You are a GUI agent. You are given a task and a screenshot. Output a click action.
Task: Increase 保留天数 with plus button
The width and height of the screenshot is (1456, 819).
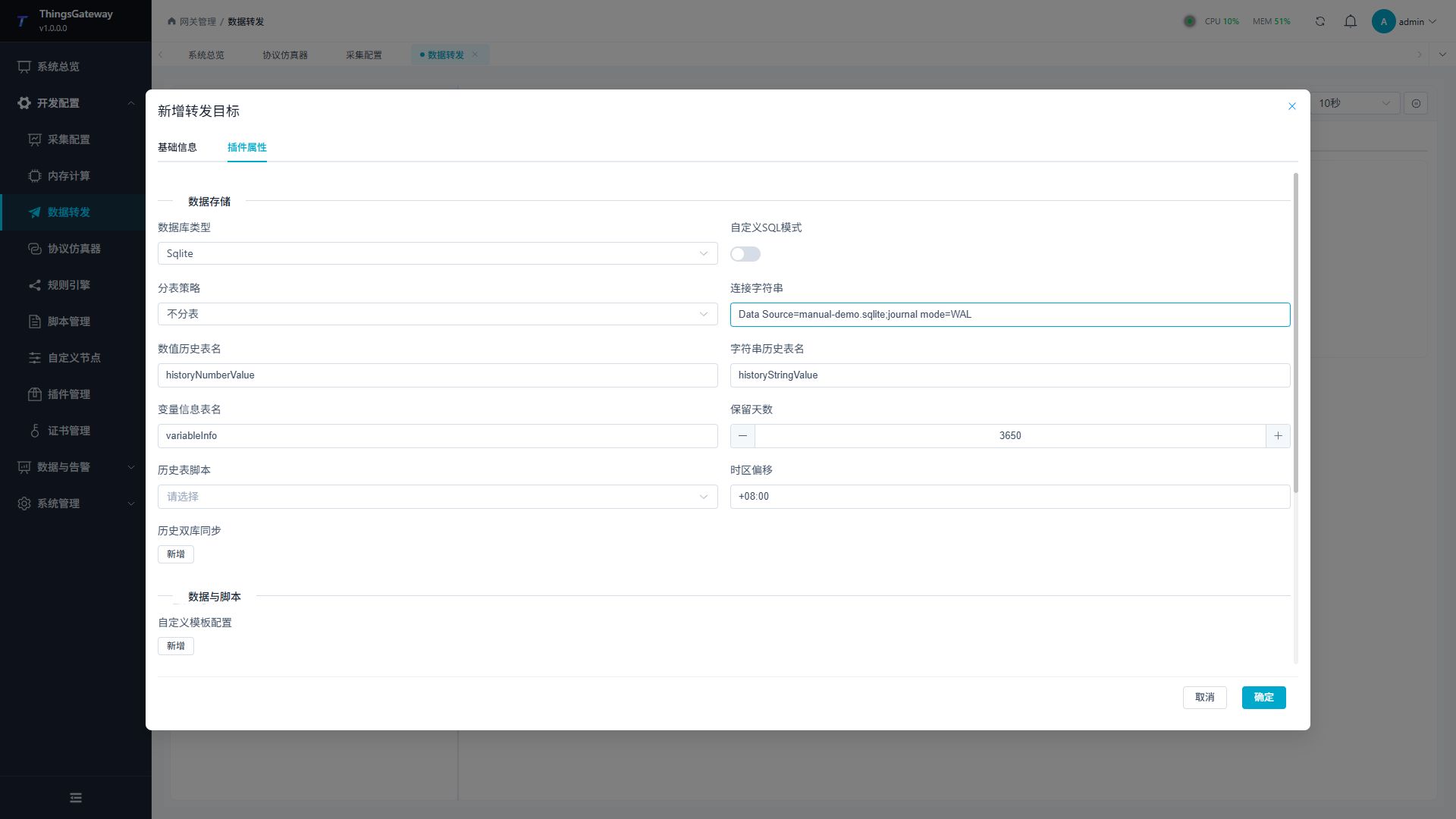coord(1278,436)
